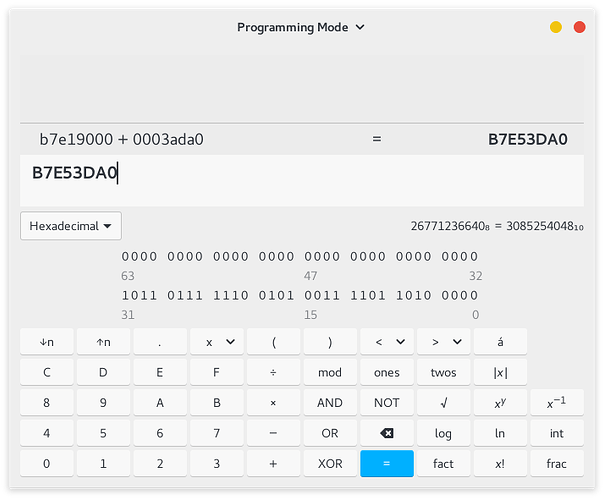Insert digit 4
605x500 pixels.
coord(47,433)
